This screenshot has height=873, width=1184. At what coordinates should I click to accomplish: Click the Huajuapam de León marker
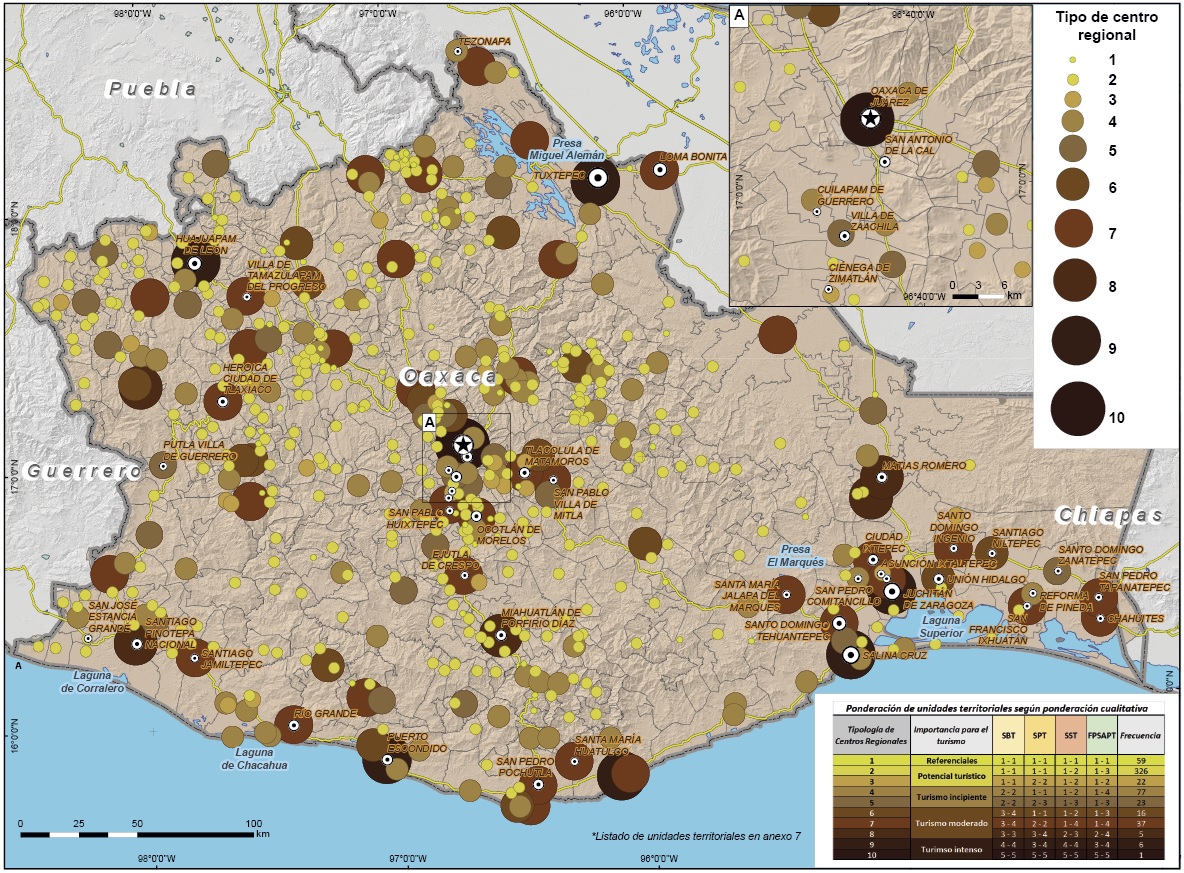pos(196,263)
